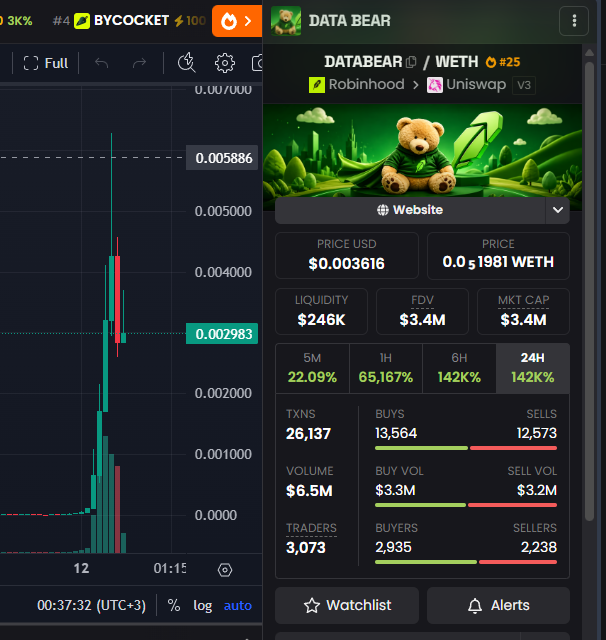Screen dimensions: 606x640
Task: Click the WETH quote token name
Action: [x=457, y=62]
